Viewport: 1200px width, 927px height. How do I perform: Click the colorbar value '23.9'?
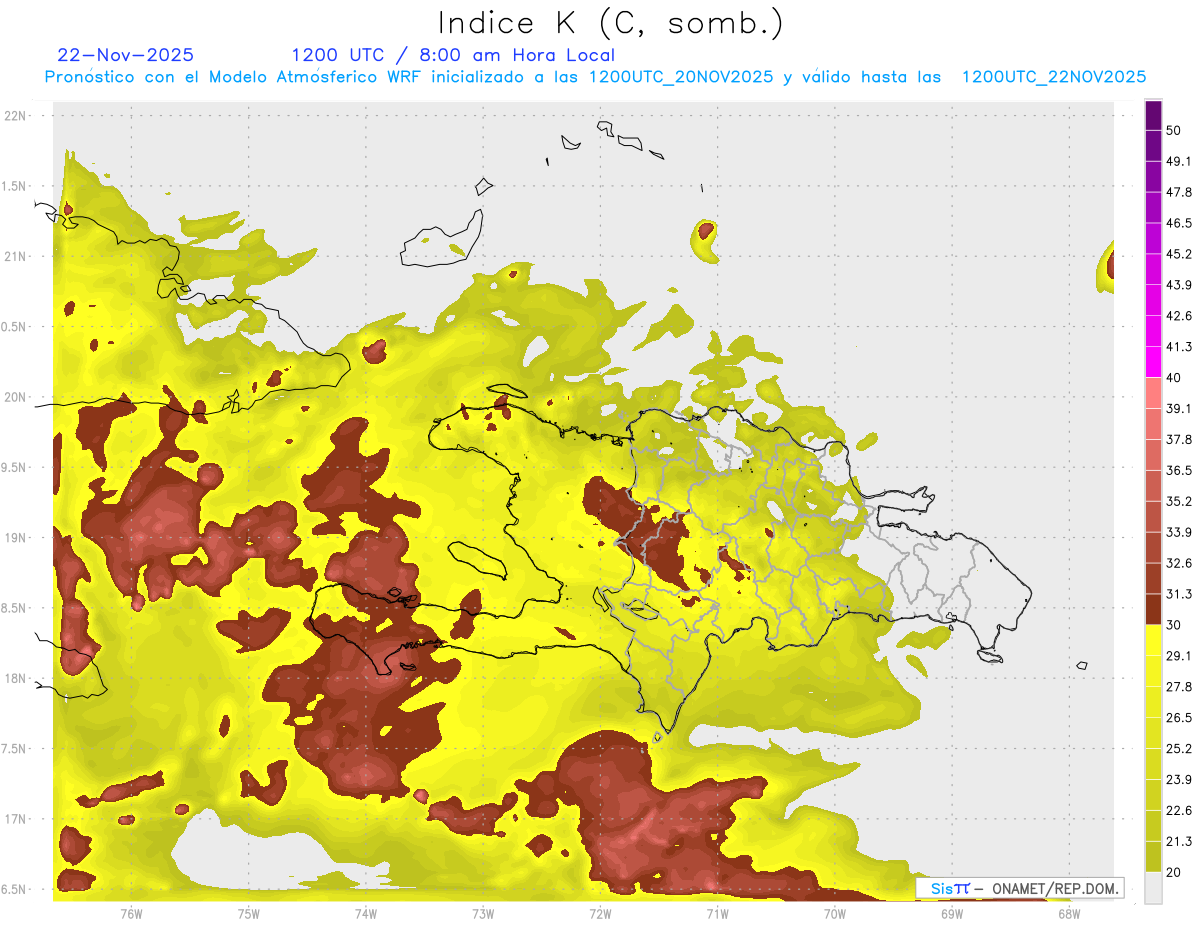[x=1179, y=780]
